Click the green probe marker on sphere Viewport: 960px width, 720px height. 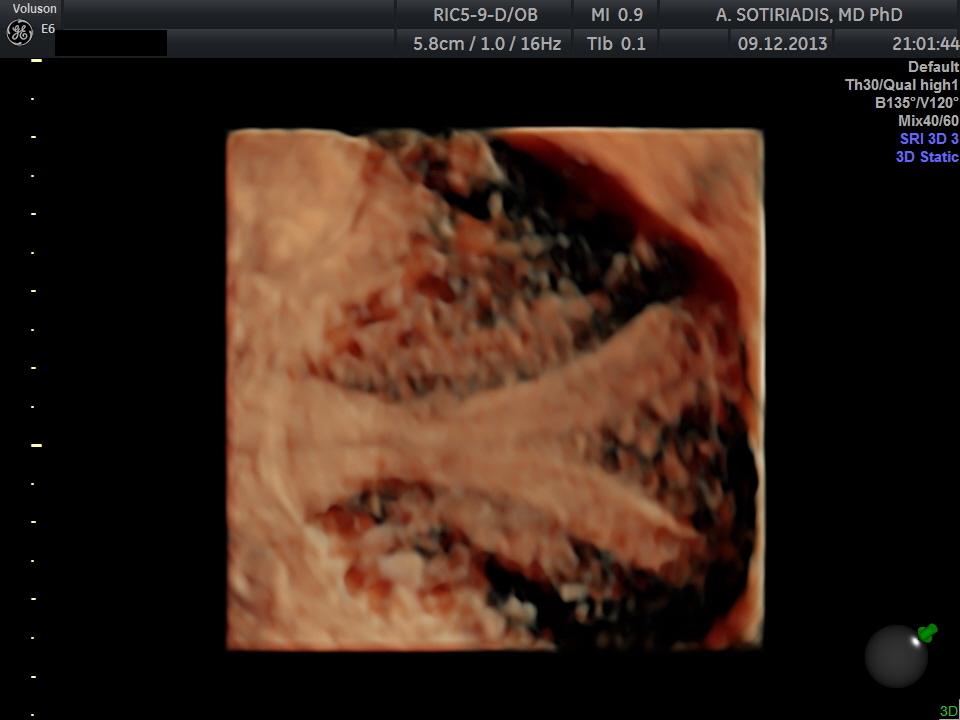927,632
